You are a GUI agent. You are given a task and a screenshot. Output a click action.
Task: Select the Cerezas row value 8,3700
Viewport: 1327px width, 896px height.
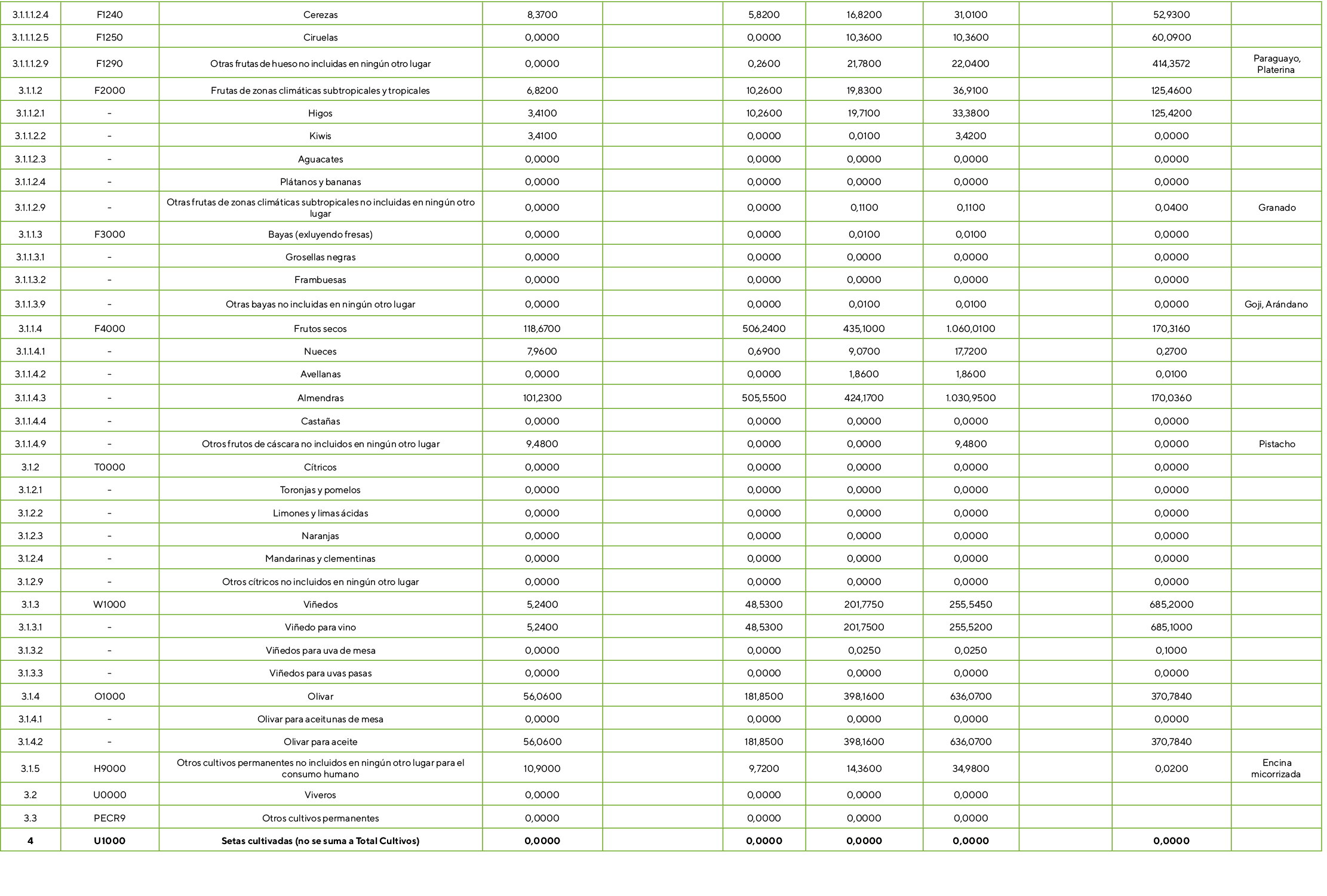point(542,14)
